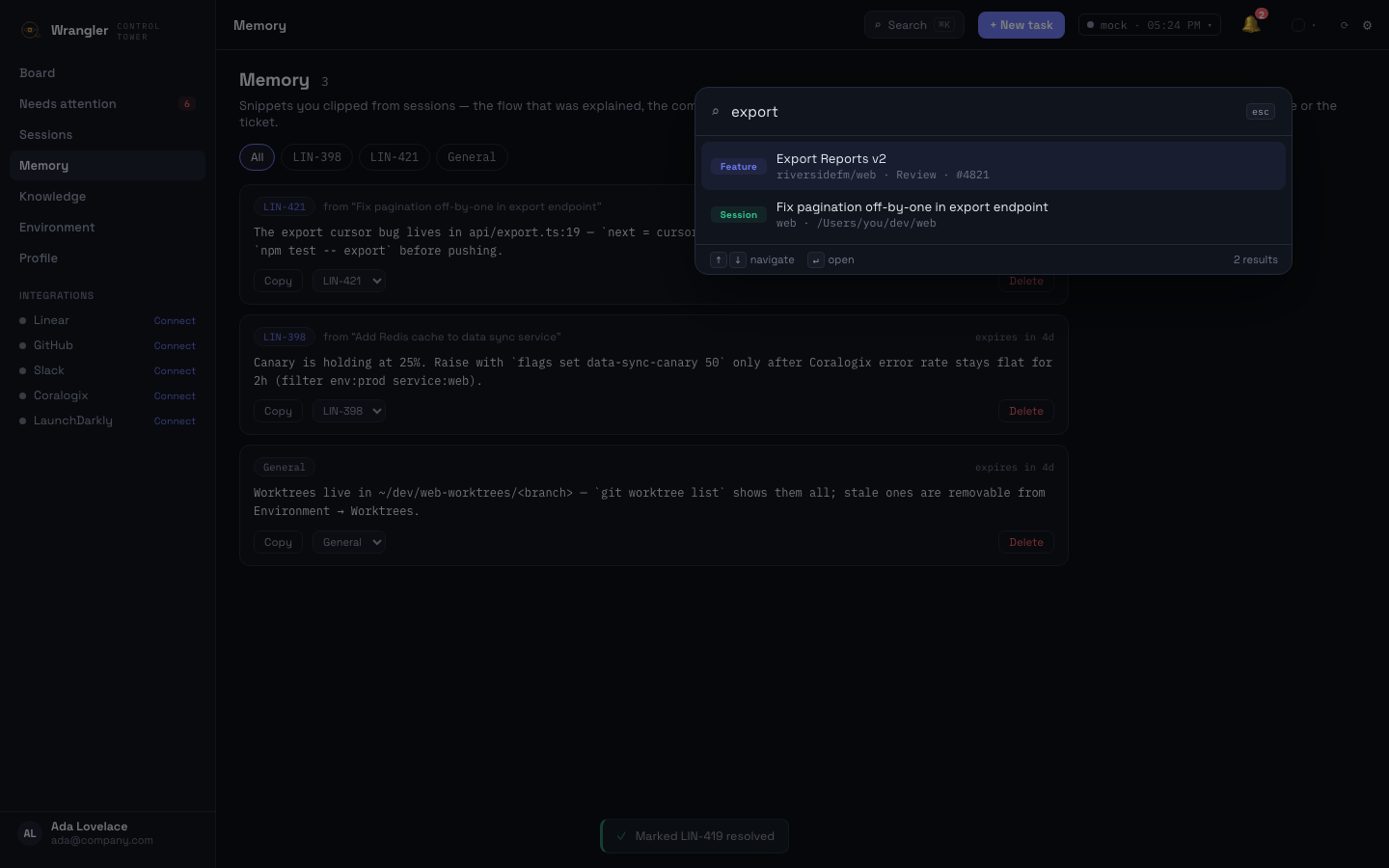The height and width of the screenshot is (868, 1389).
Task: Connect the Slack integration
Action: coord(175,370)
